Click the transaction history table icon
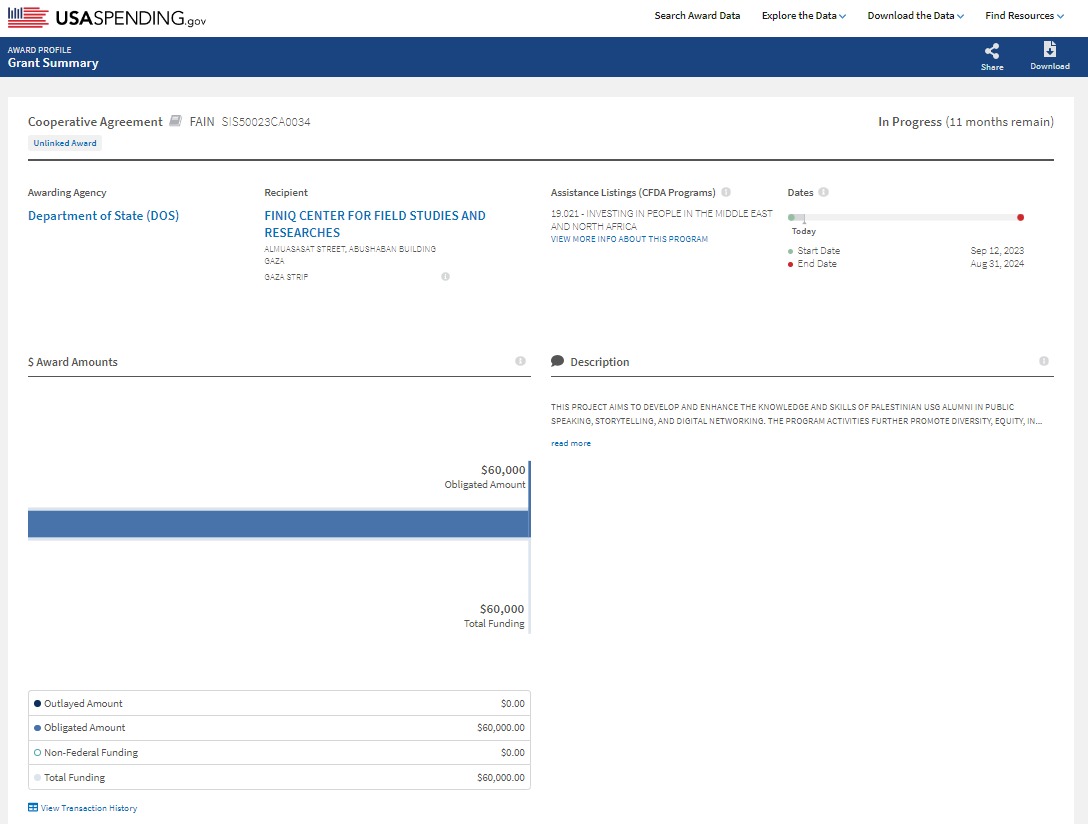This screenshot has width=1088, height=824. (x=33, y=807)
